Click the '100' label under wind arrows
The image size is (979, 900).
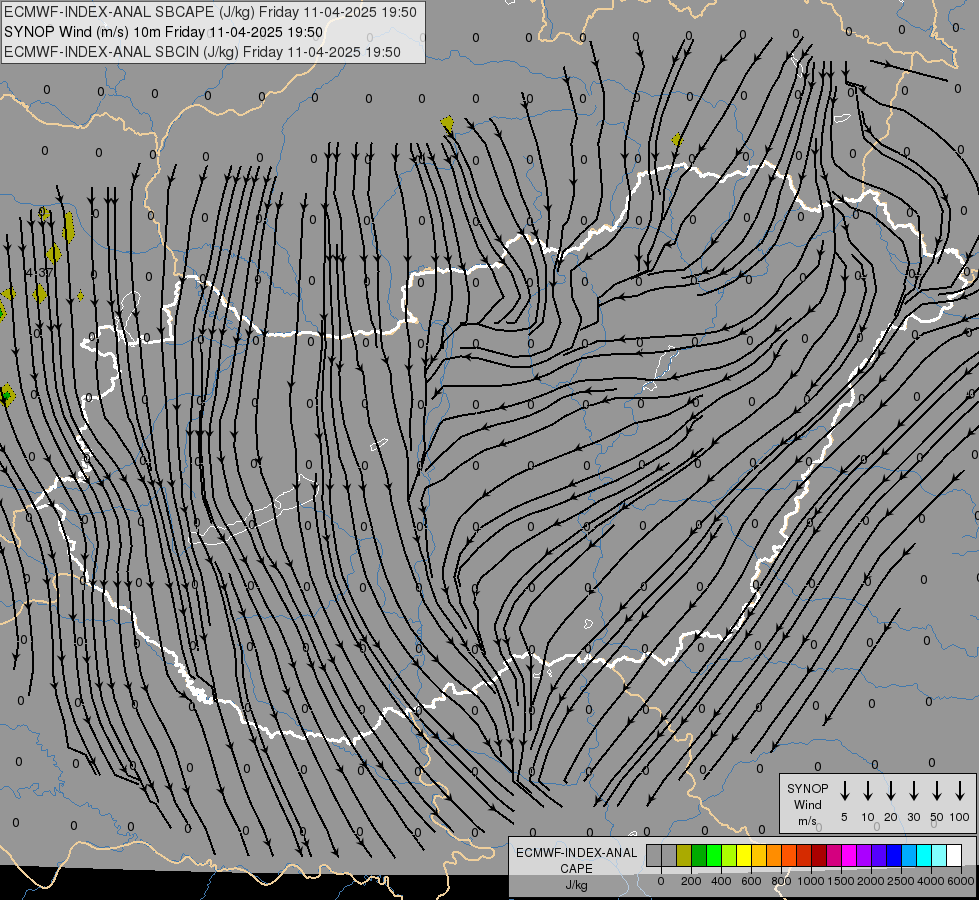960,817
